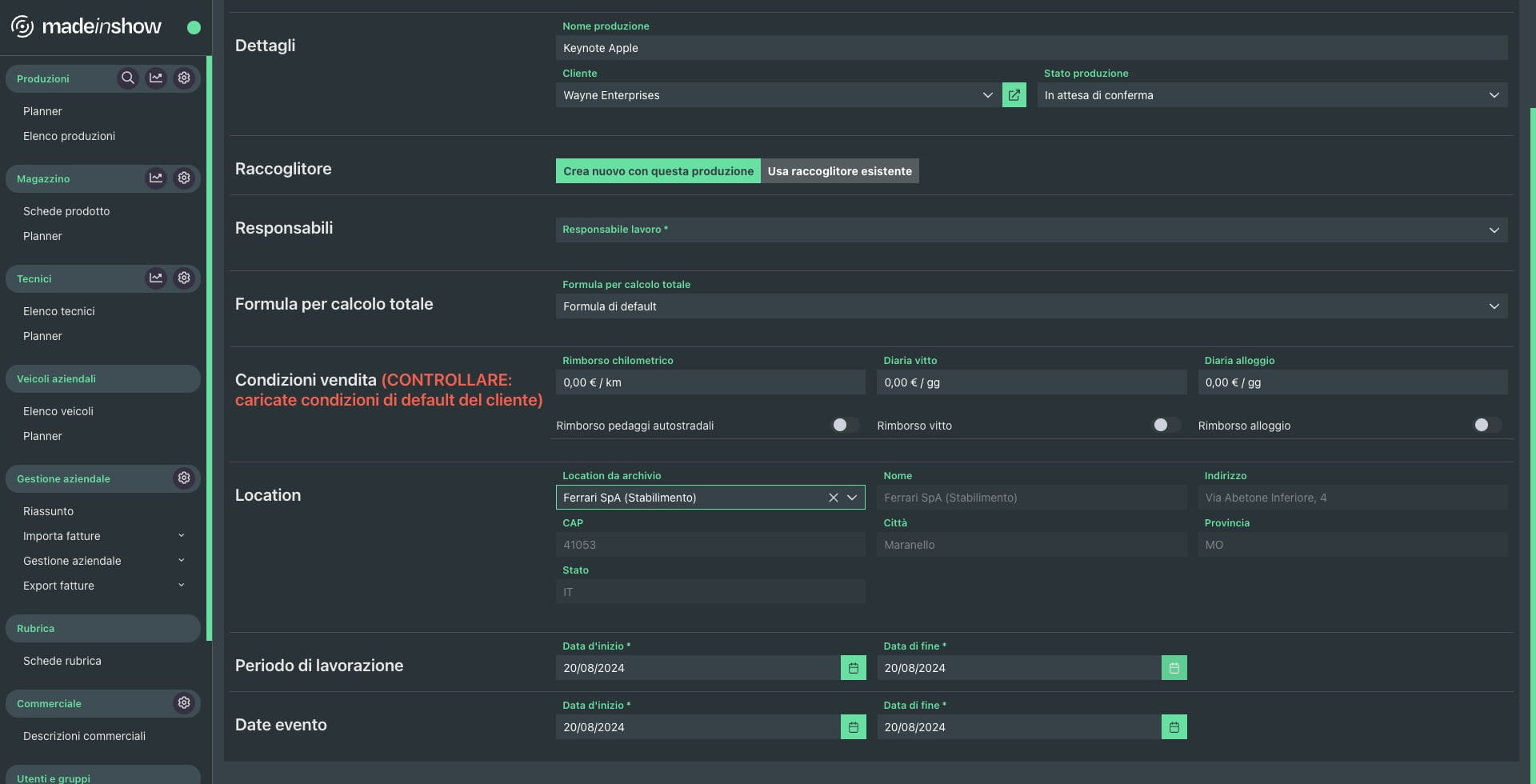
Task: Open Elenco tecnici page
Action: click(x=59, y=311)
